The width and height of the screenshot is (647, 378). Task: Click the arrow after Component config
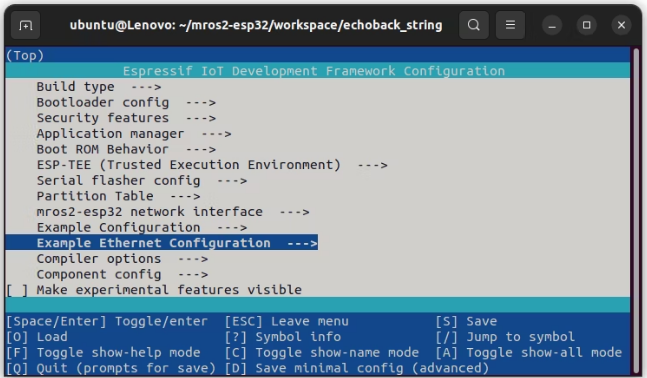[193, 275]
